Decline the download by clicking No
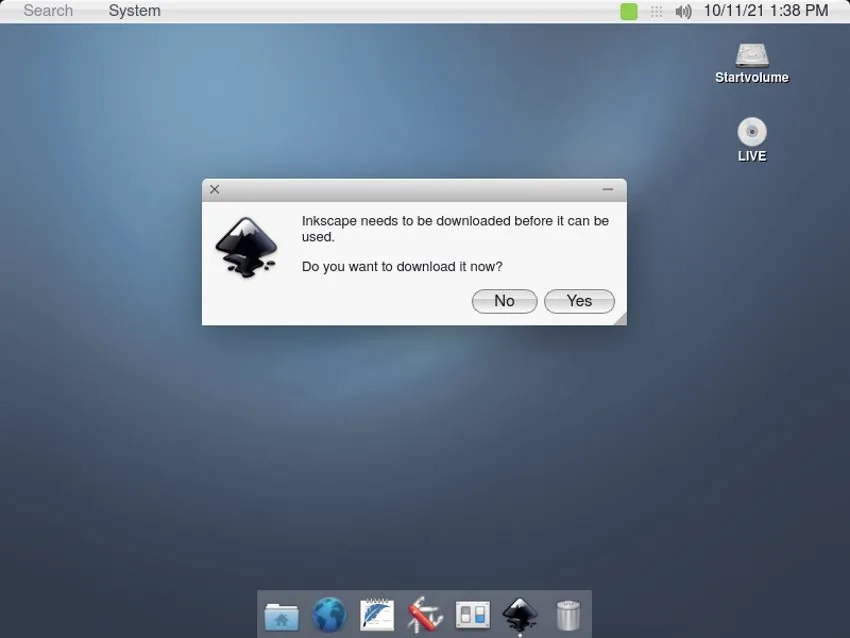This screenshot has height=638, width=850. [x=504, y=301]
